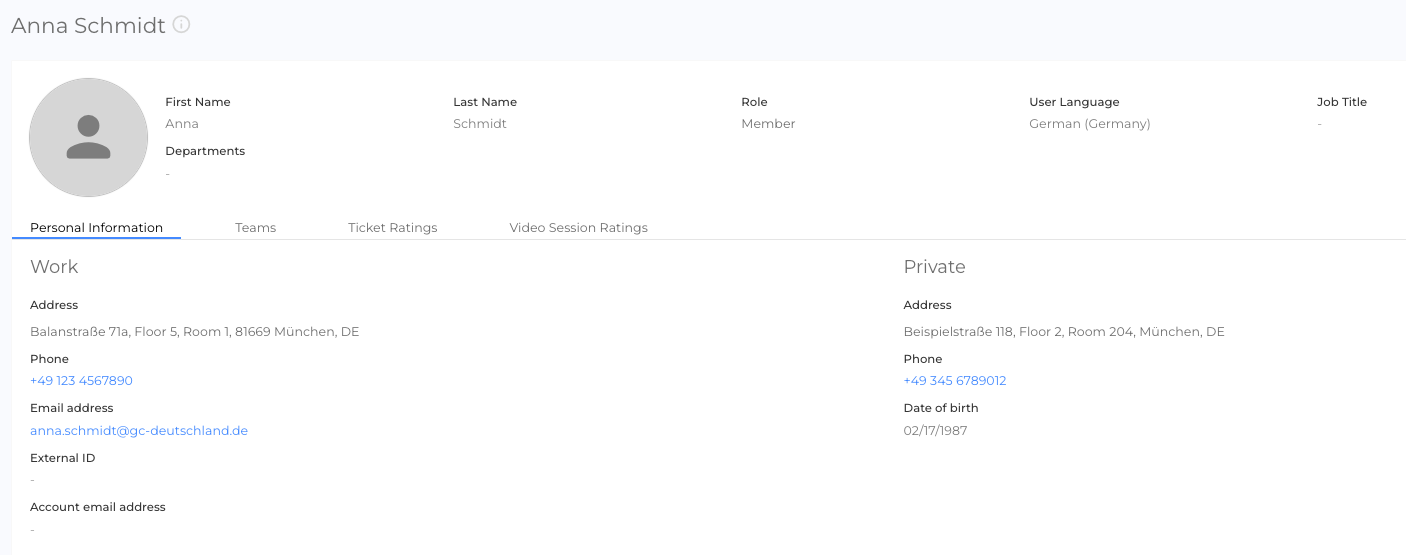Go to the Personal Information tab
Screen dimensions: 1406x555
[96, 228]
